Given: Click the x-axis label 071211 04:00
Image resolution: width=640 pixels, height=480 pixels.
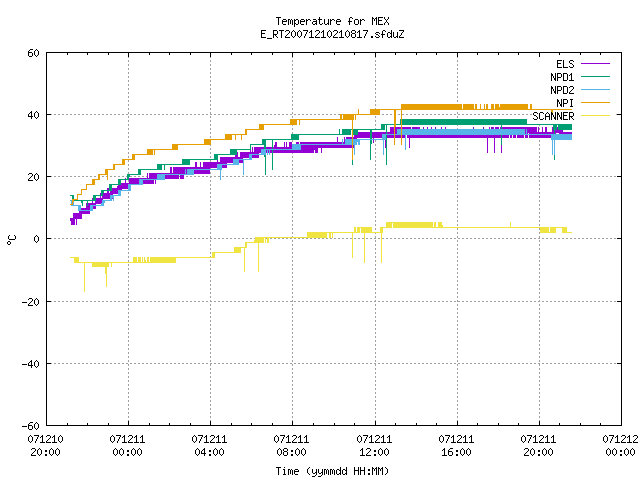Looking at the screenshot, I should tap(209, 446).
